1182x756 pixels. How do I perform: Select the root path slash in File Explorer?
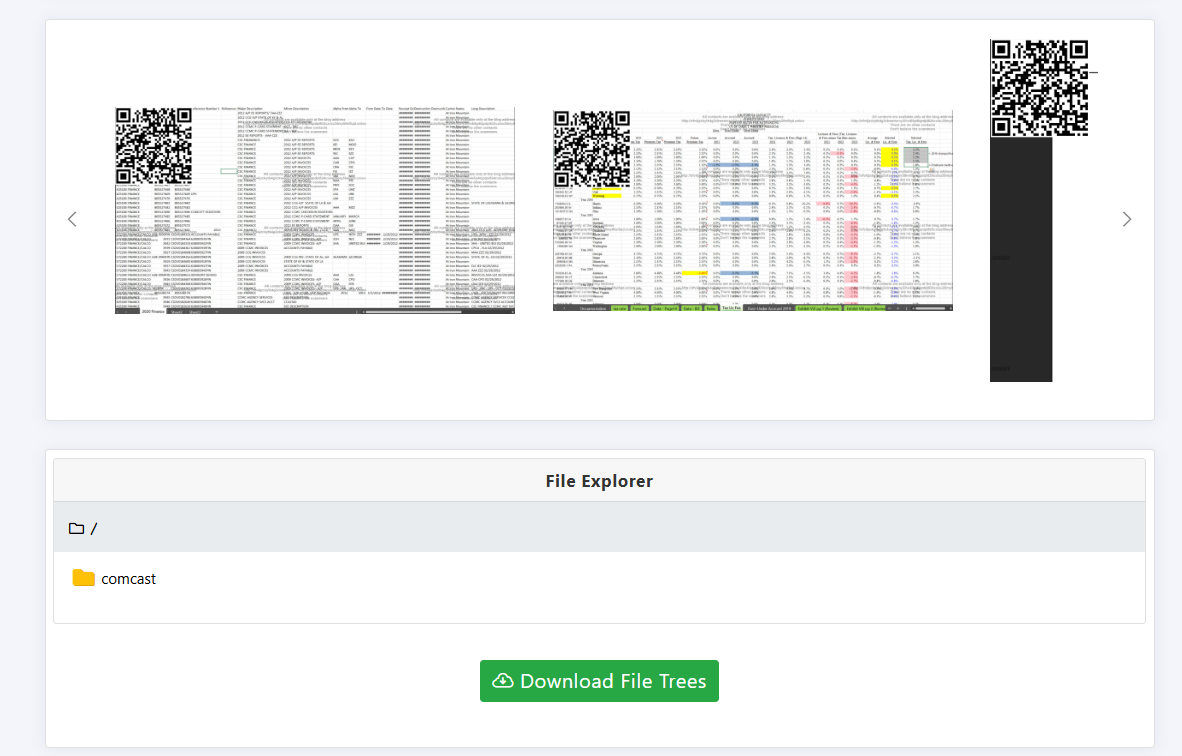pos(94,528)
